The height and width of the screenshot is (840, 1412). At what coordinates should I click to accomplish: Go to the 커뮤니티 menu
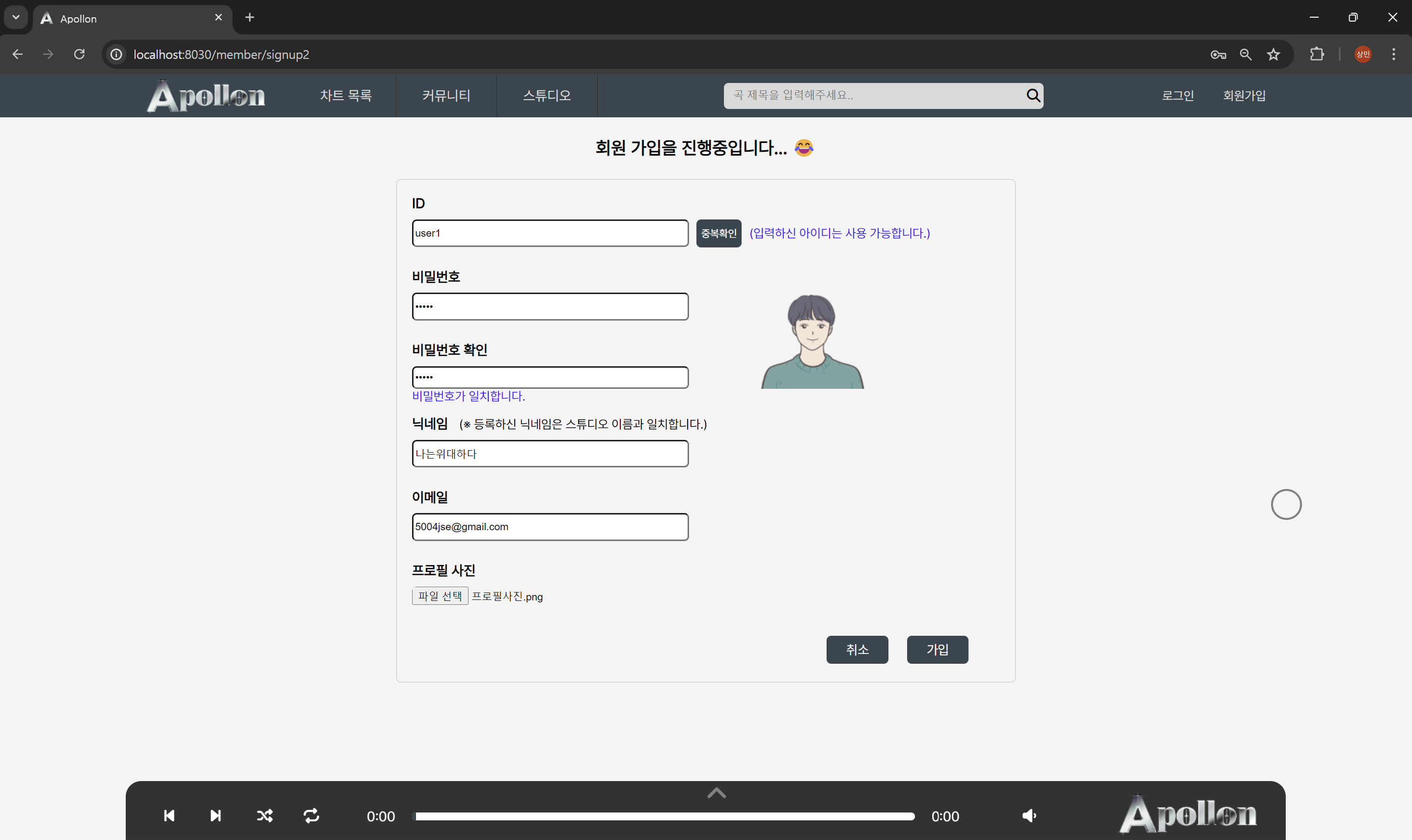point(446,96)
